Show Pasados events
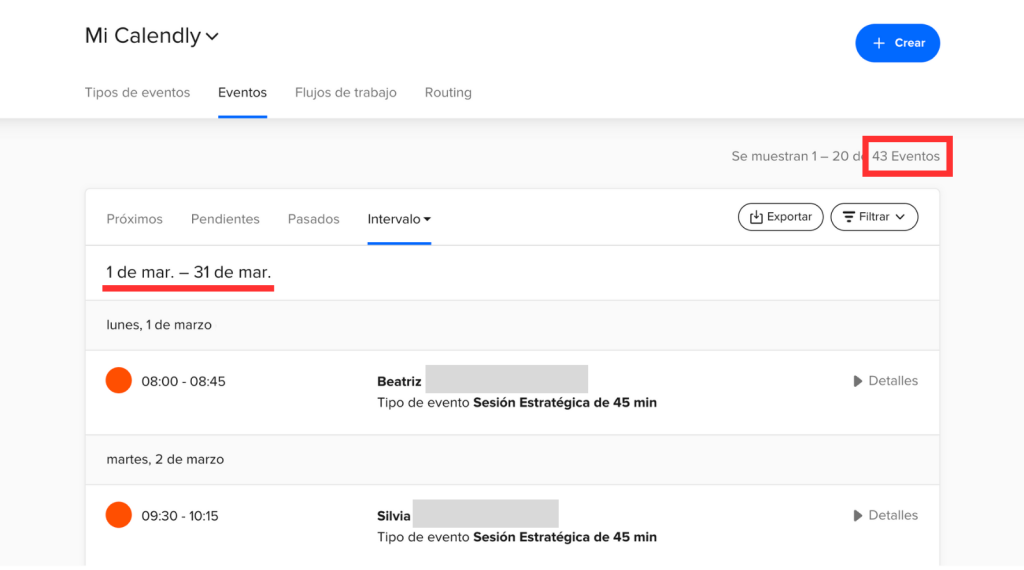The width and height of the screenshot is (1024, 570). 313,219
